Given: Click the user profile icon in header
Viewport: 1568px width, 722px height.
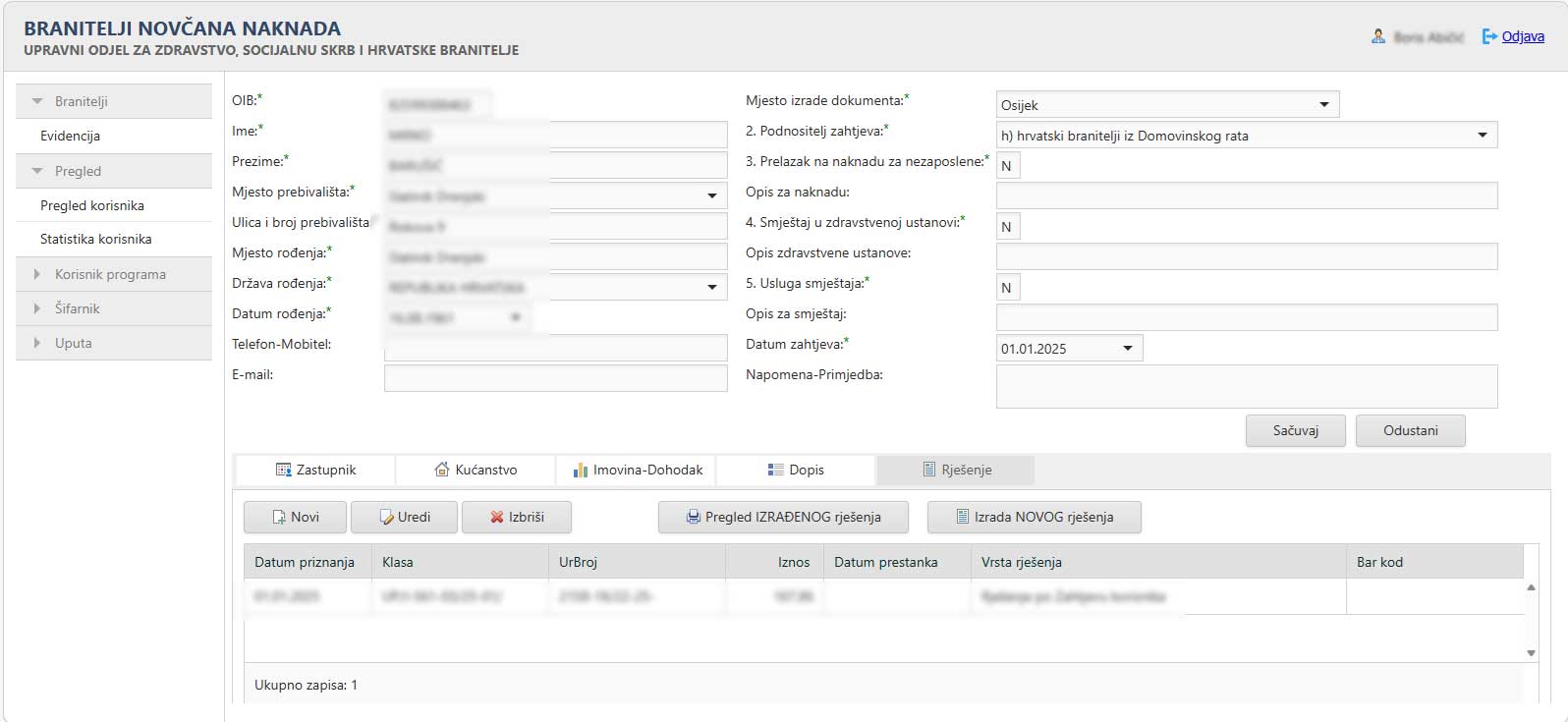Looking at the screenshot, I should [1378, 37].
